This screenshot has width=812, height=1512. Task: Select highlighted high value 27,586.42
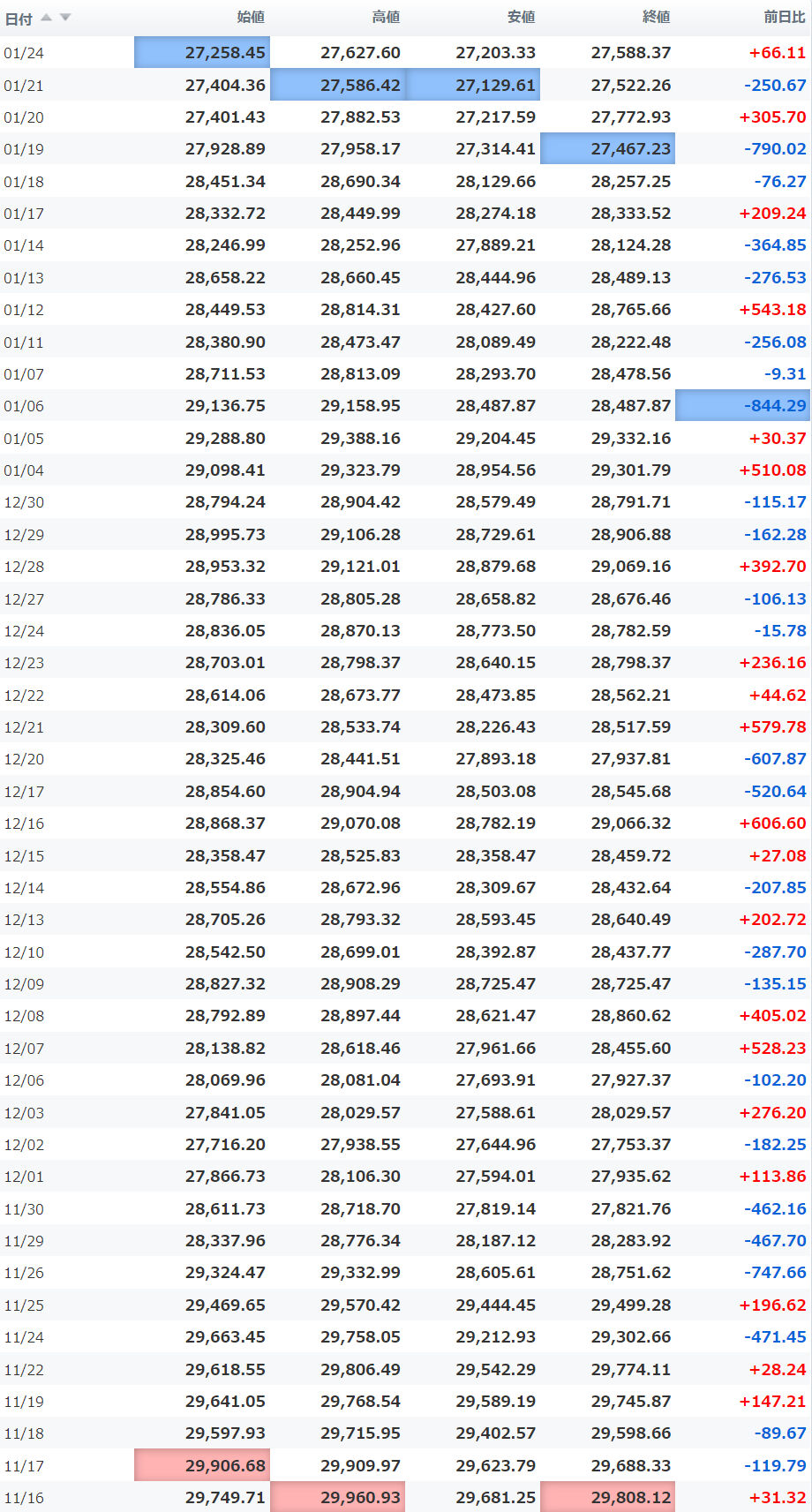337,85
